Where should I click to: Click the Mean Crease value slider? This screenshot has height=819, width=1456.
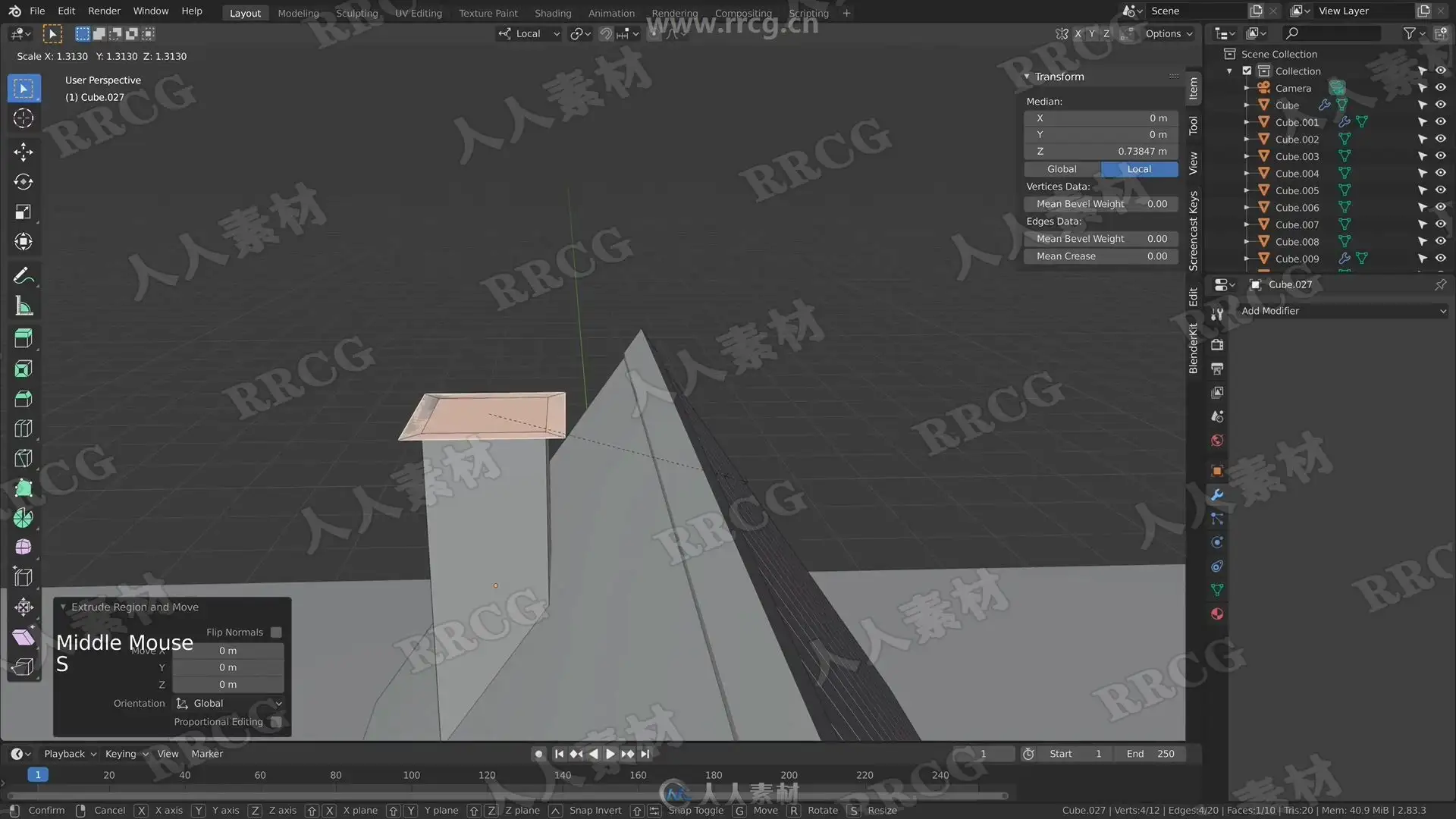point(1100,256)
